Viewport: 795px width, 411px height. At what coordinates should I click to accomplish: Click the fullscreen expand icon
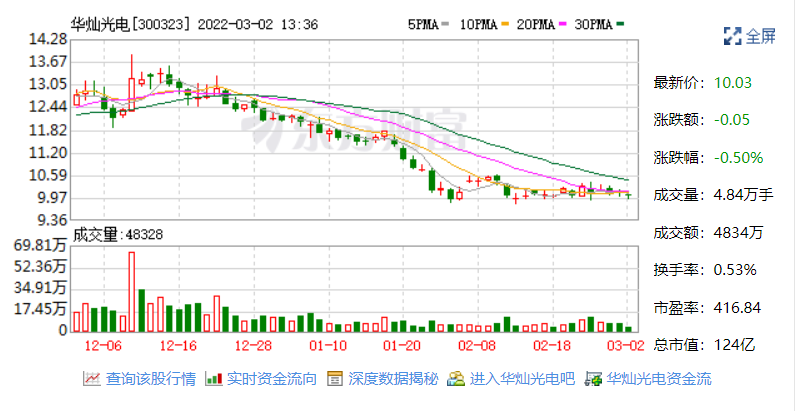pyautogui.click(x=732, y=36)
